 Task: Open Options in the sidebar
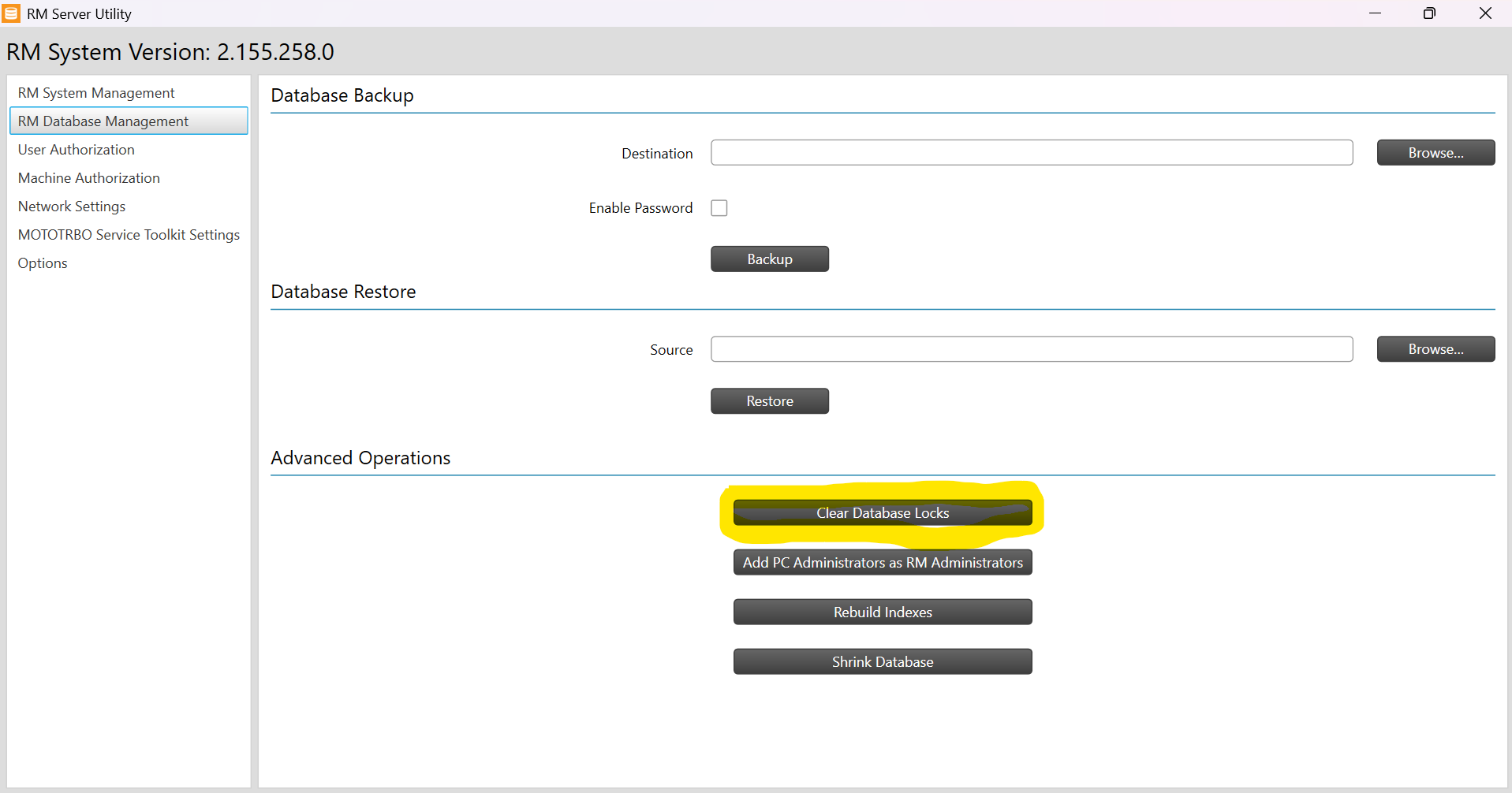(x=129, y=263)
